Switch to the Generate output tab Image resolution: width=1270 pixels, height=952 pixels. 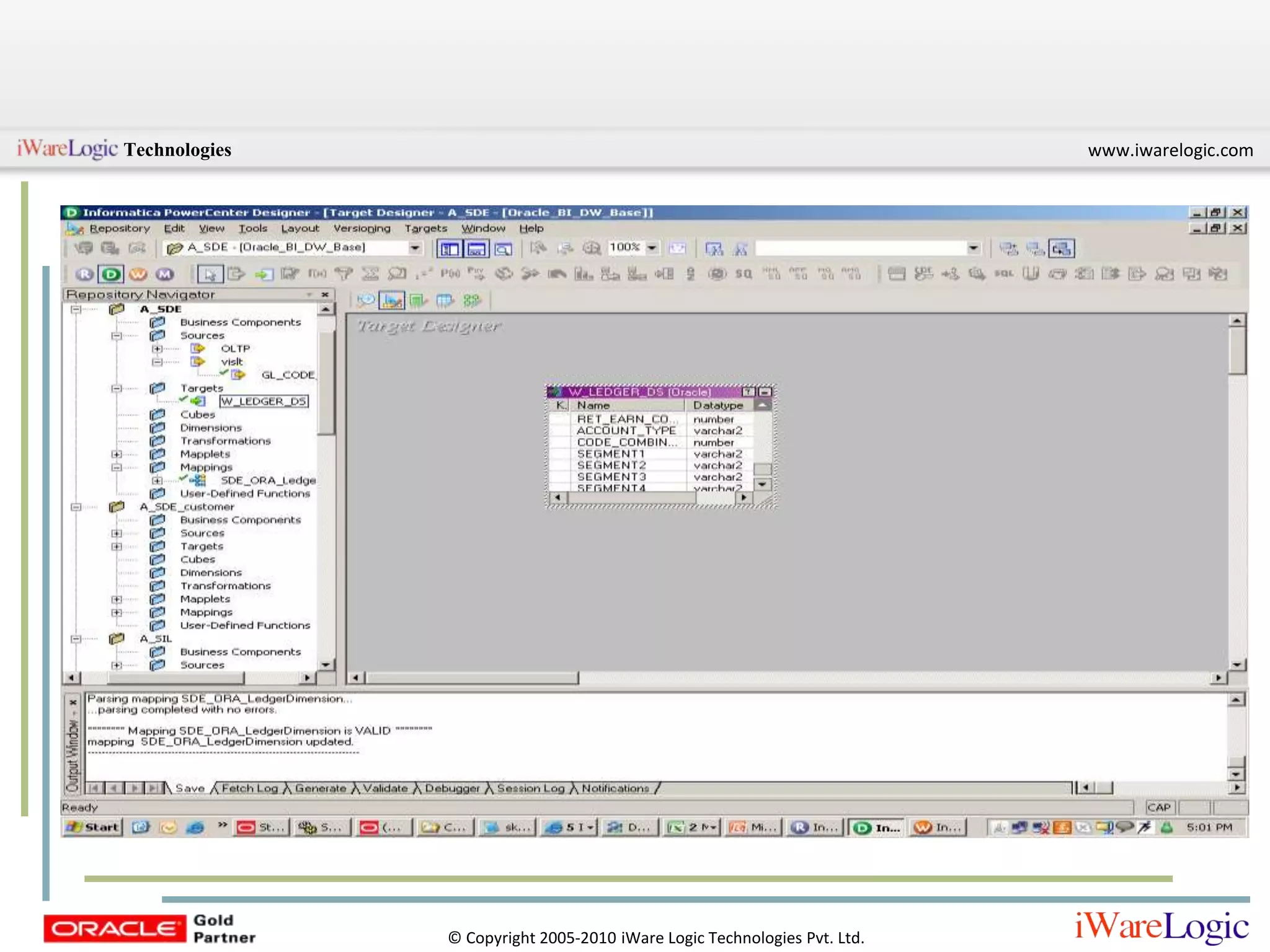click(321, 788)
